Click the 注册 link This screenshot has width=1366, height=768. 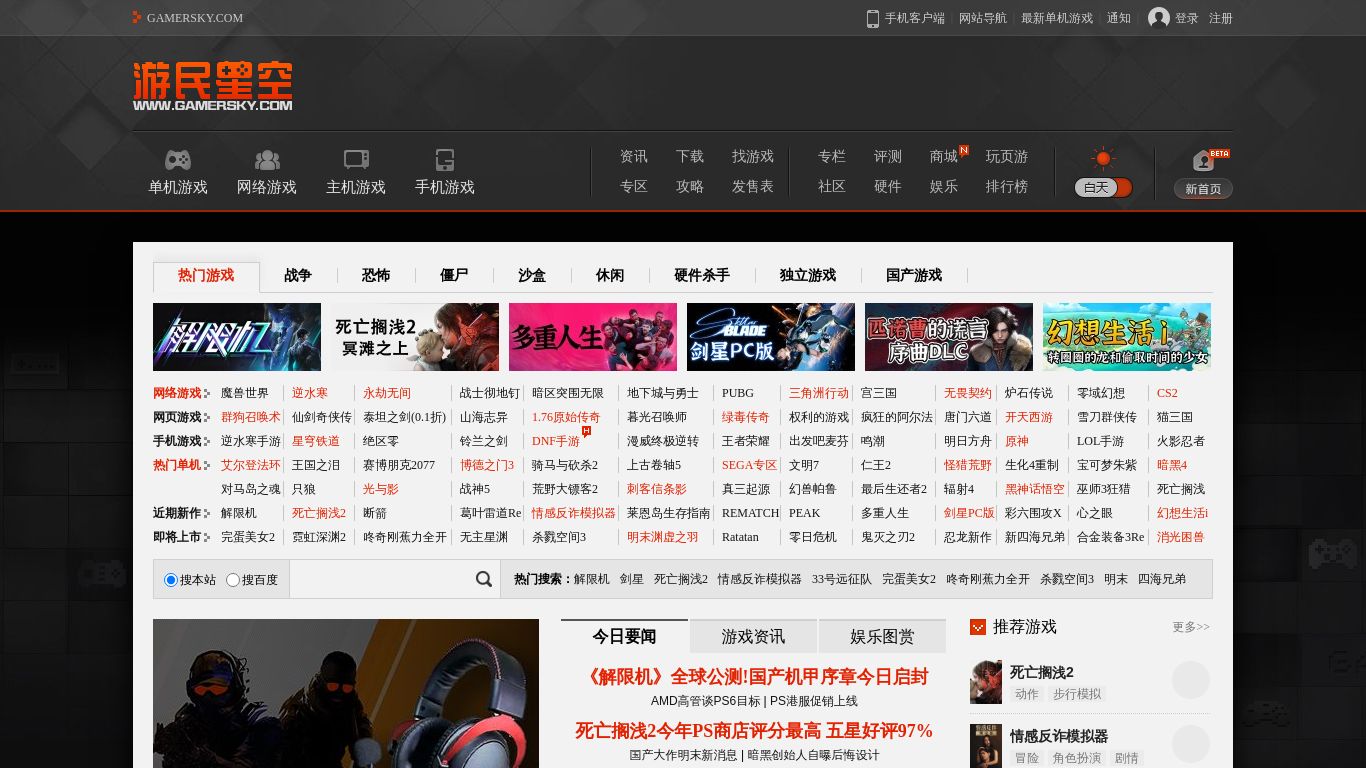[1221, 18]
